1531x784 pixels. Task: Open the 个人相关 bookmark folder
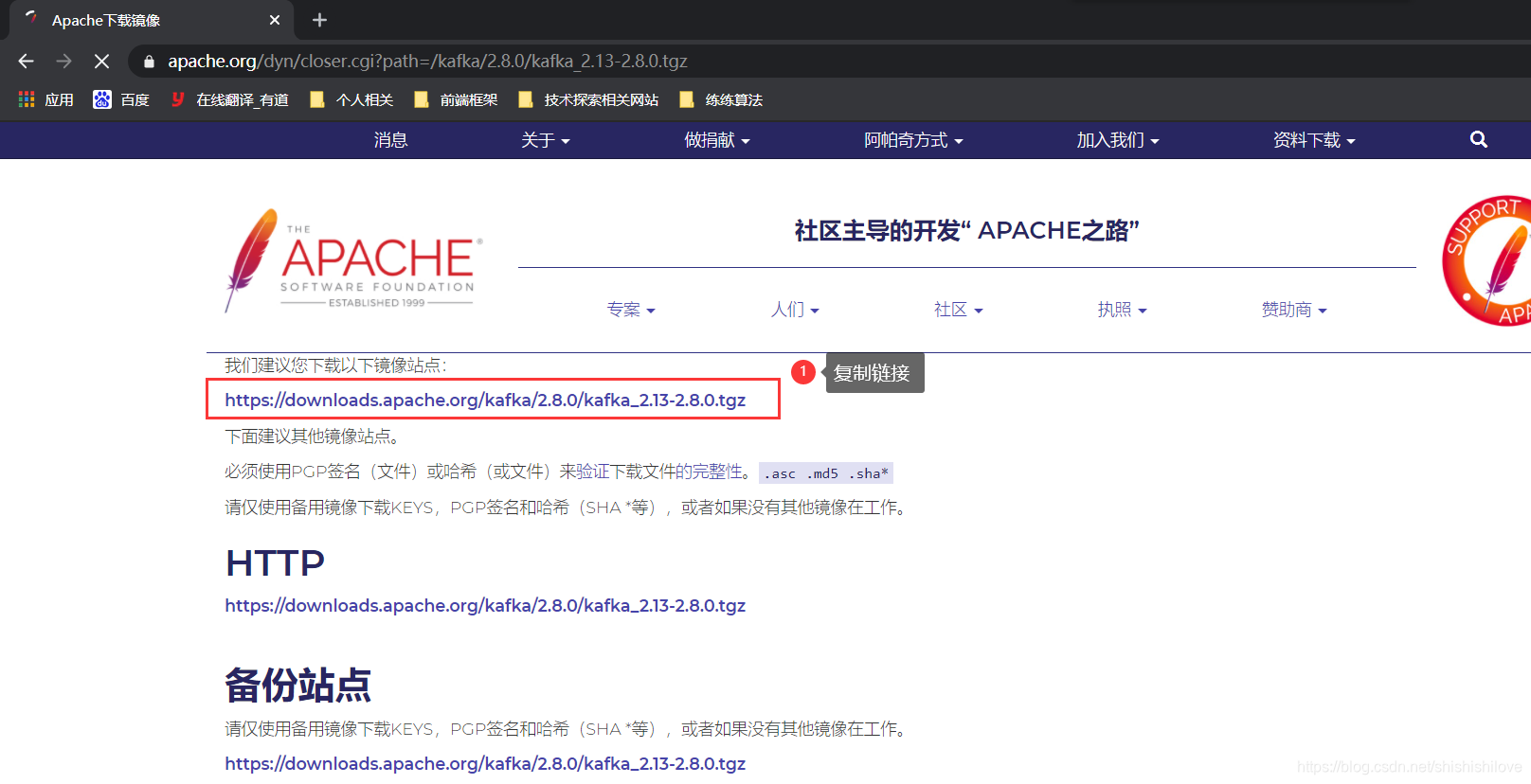(x=351, y=99)
